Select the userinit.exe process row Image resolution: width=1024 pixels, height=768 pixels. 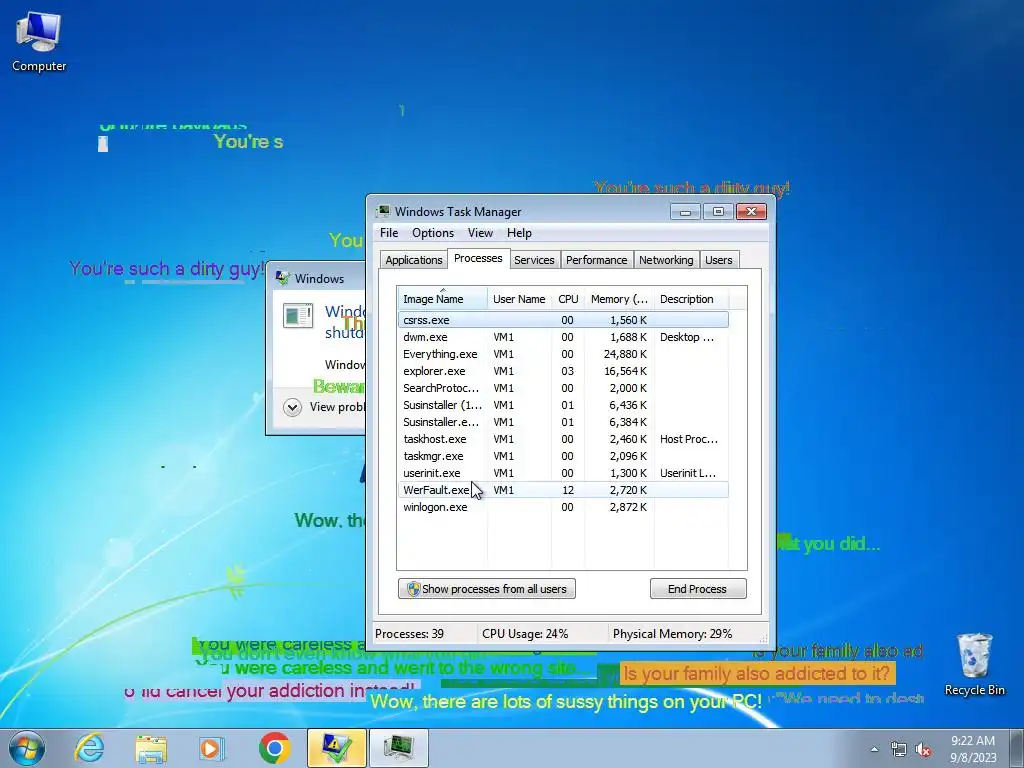[x=563, y=473]
